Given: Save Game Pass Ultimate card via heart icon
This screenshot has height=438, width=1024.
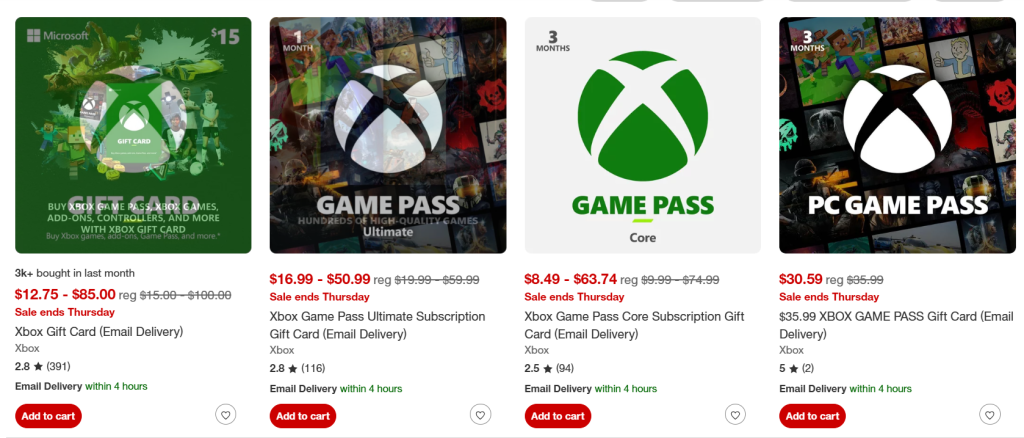Looking at the screenshot, I should (481, 415).
